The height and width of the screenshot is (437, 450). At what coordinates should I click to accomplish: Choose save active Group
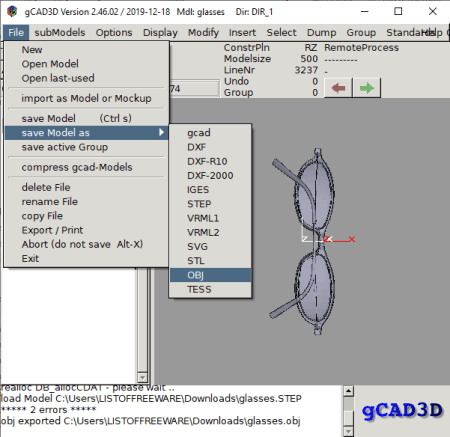tap(86, 147)
